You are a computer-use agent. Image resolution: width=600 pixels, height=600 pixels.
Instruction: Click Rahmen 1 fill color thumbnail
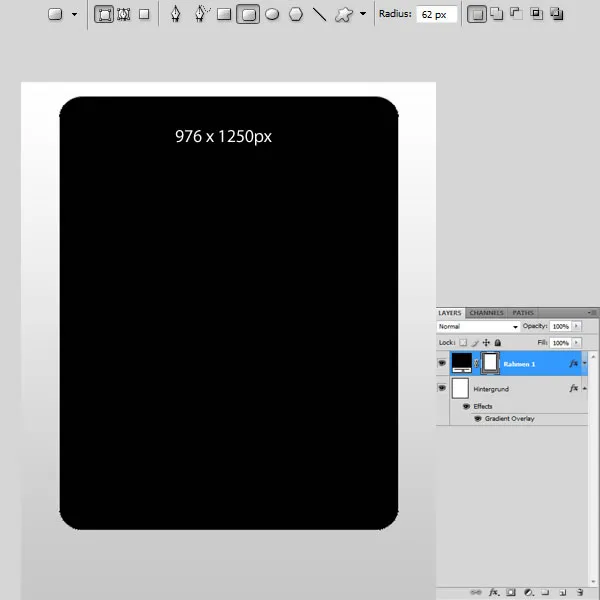(462, 363)
